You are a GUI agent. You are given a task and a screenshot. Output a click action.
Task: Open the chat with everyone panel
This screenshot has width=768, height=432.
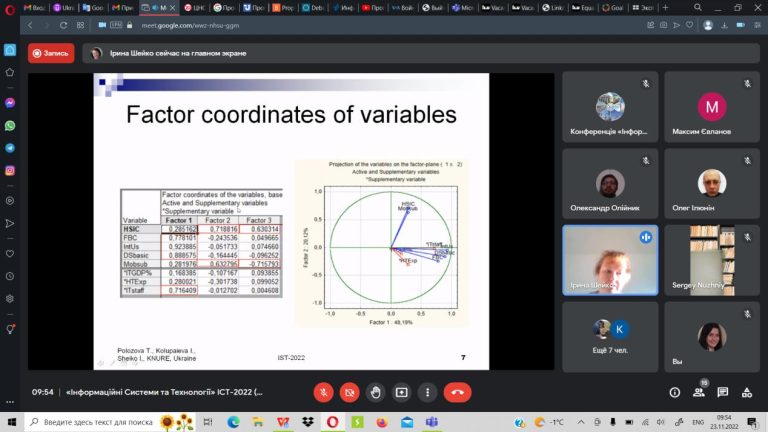tap(722, 392)
